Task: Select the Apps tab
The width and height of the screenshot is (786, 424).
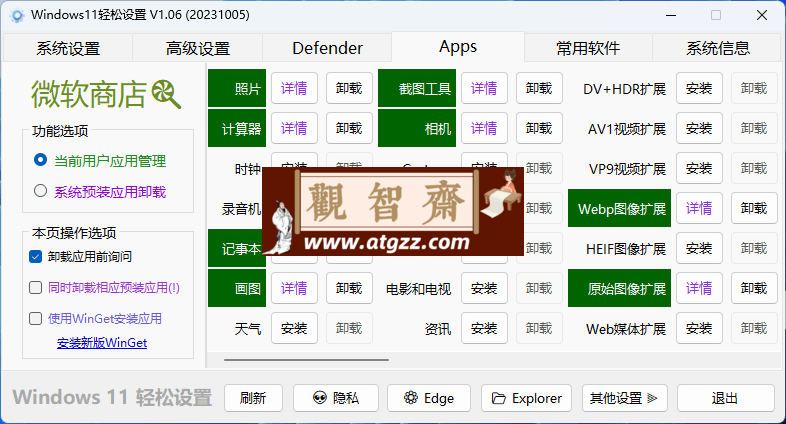Action: point(458,47)
